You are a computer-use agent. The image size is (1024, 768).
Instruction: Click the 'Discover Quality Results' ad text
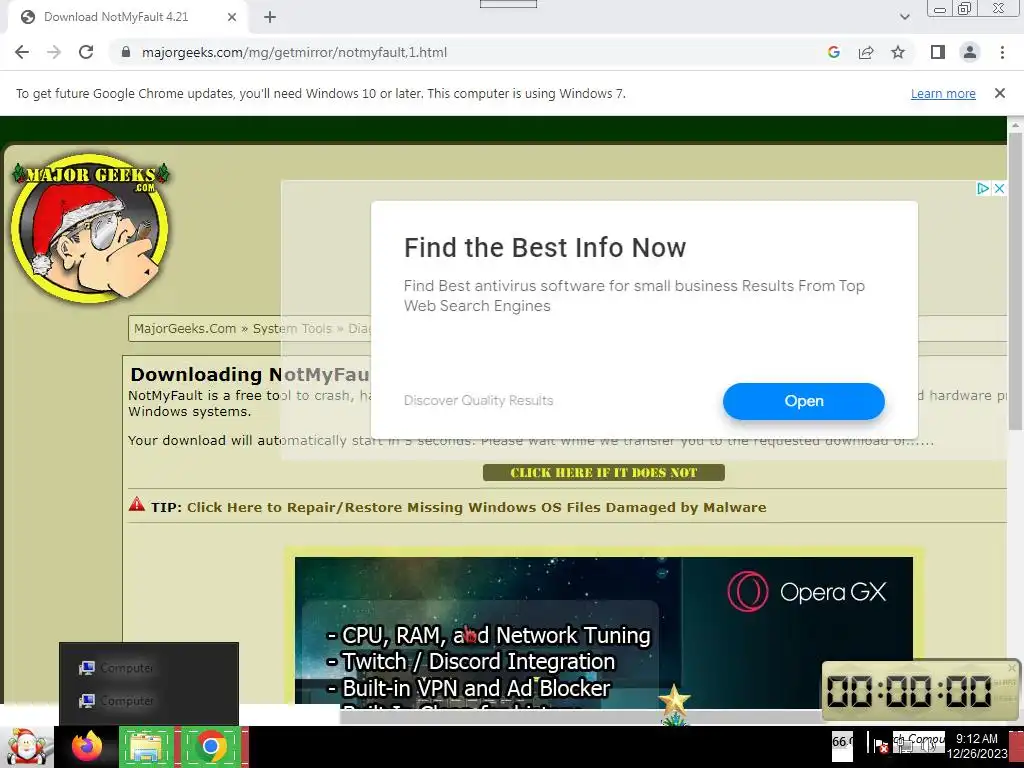pyautogui.click(x=478, y=400)
